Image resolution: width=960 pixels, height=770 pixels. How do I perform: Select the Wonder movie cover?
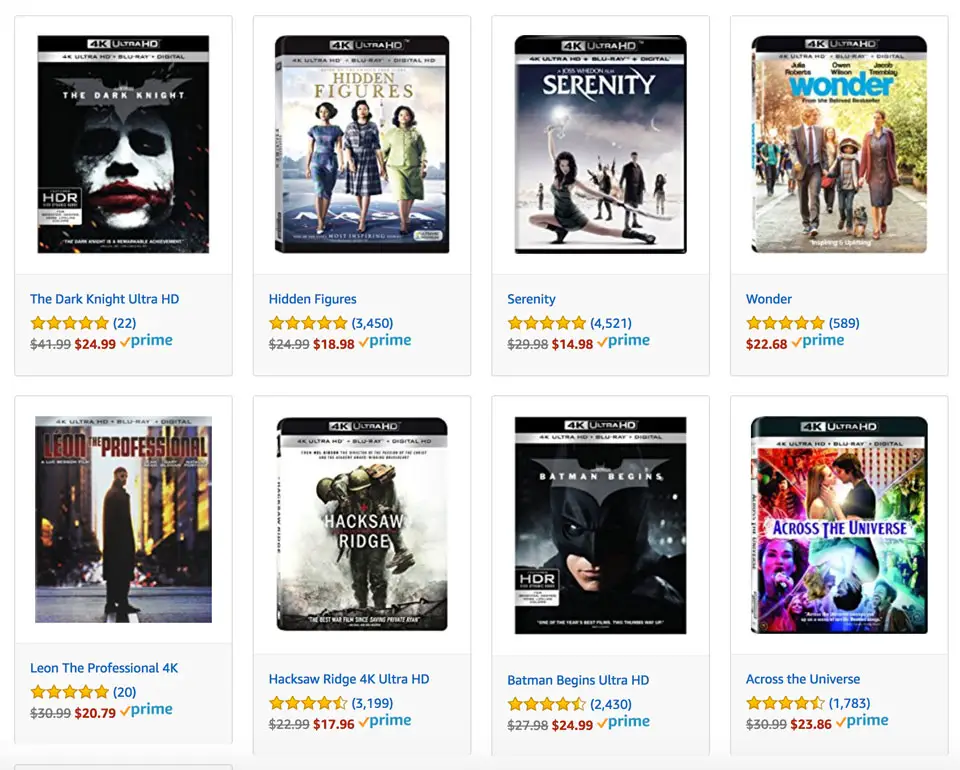(839, 144)
